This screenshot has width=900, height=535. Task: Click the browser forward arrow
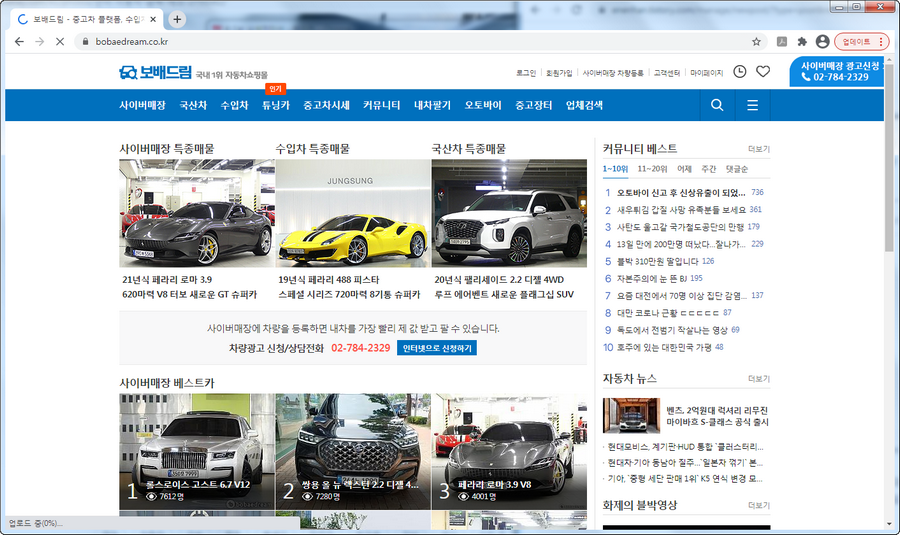[x=39, y=41]
